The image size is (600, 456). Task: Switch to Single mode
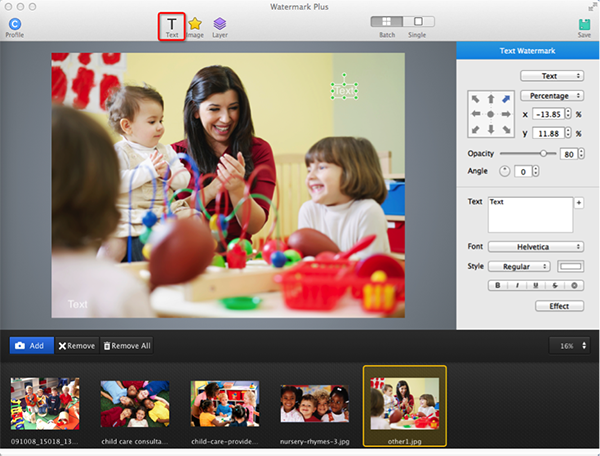click(417, 21)
